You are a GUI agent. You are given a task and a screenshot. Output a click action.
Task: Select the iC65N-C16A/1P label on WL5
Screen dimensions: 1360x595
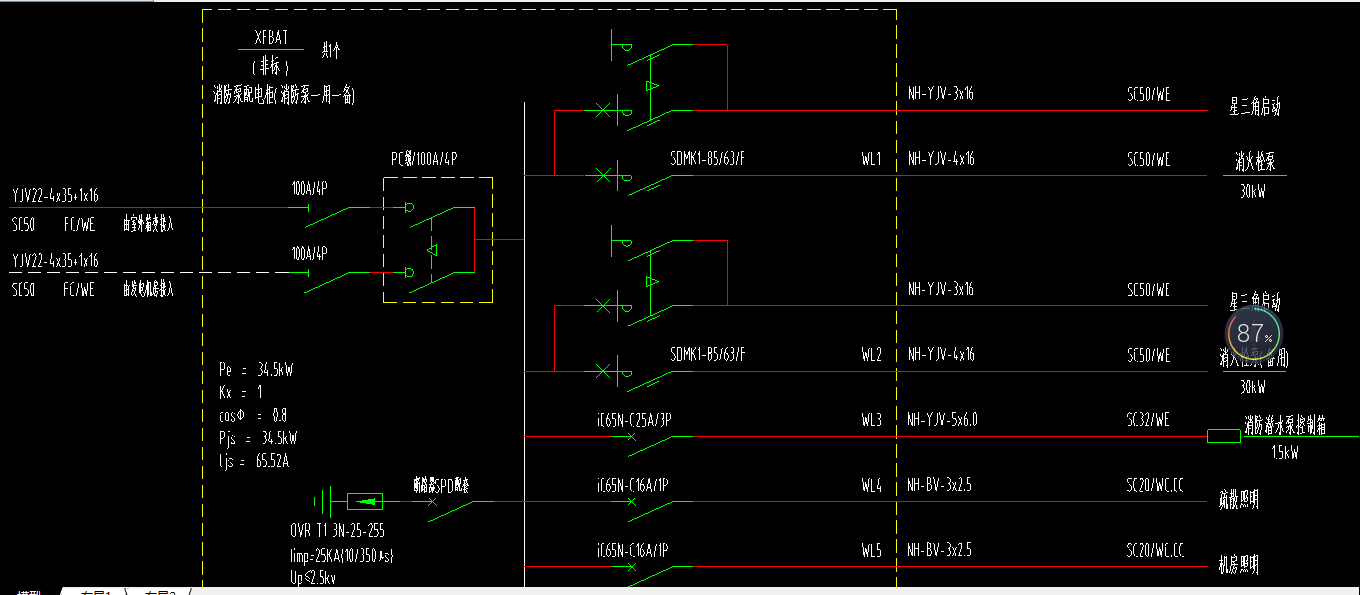pos(633,550)
